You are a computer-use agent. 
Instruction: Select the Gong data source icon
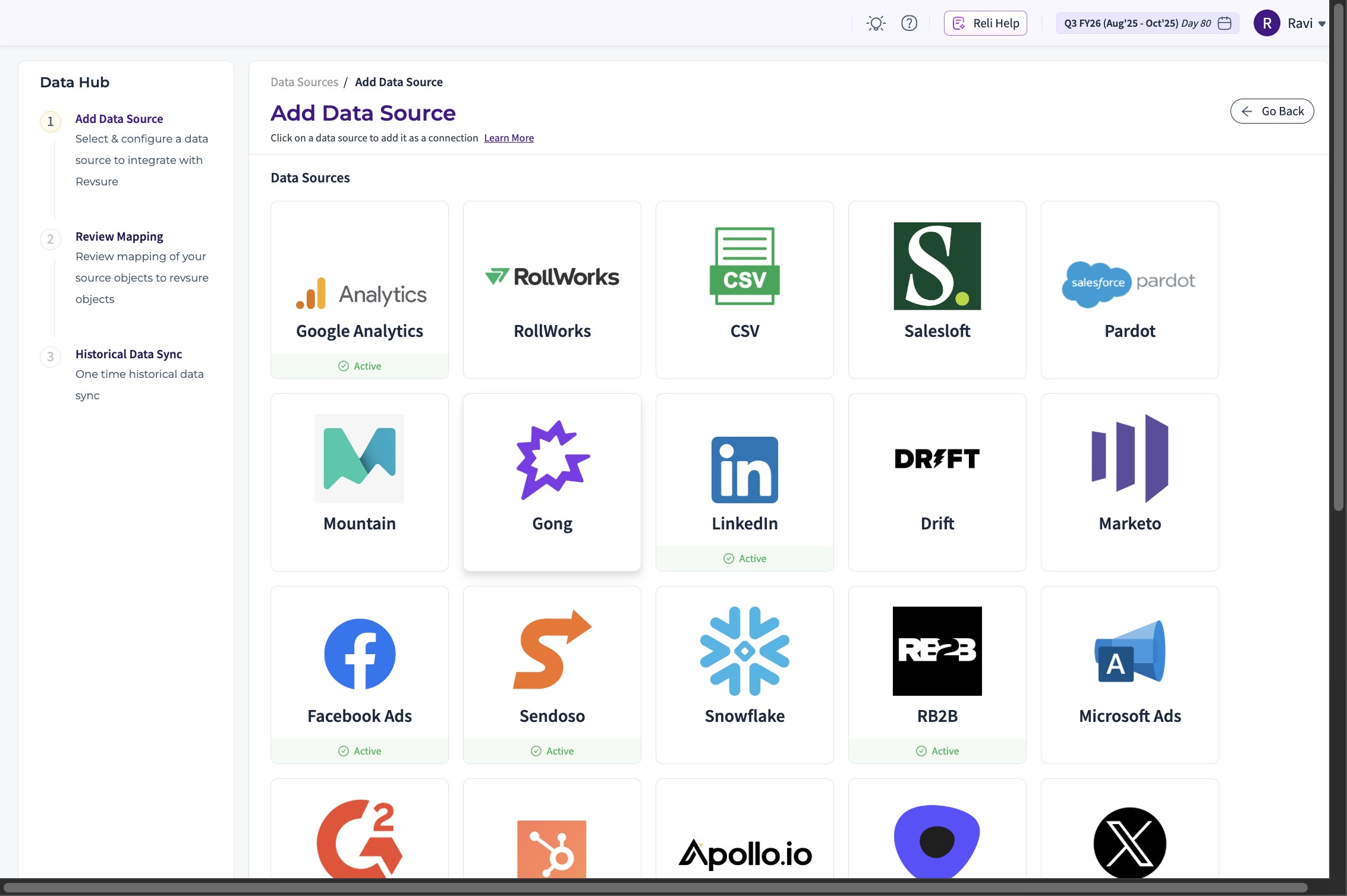tap(552, 459)
